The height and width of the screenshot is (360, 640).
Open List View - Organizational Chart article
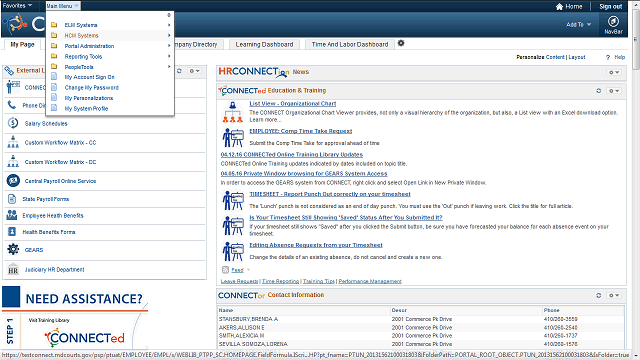(293, 104)
